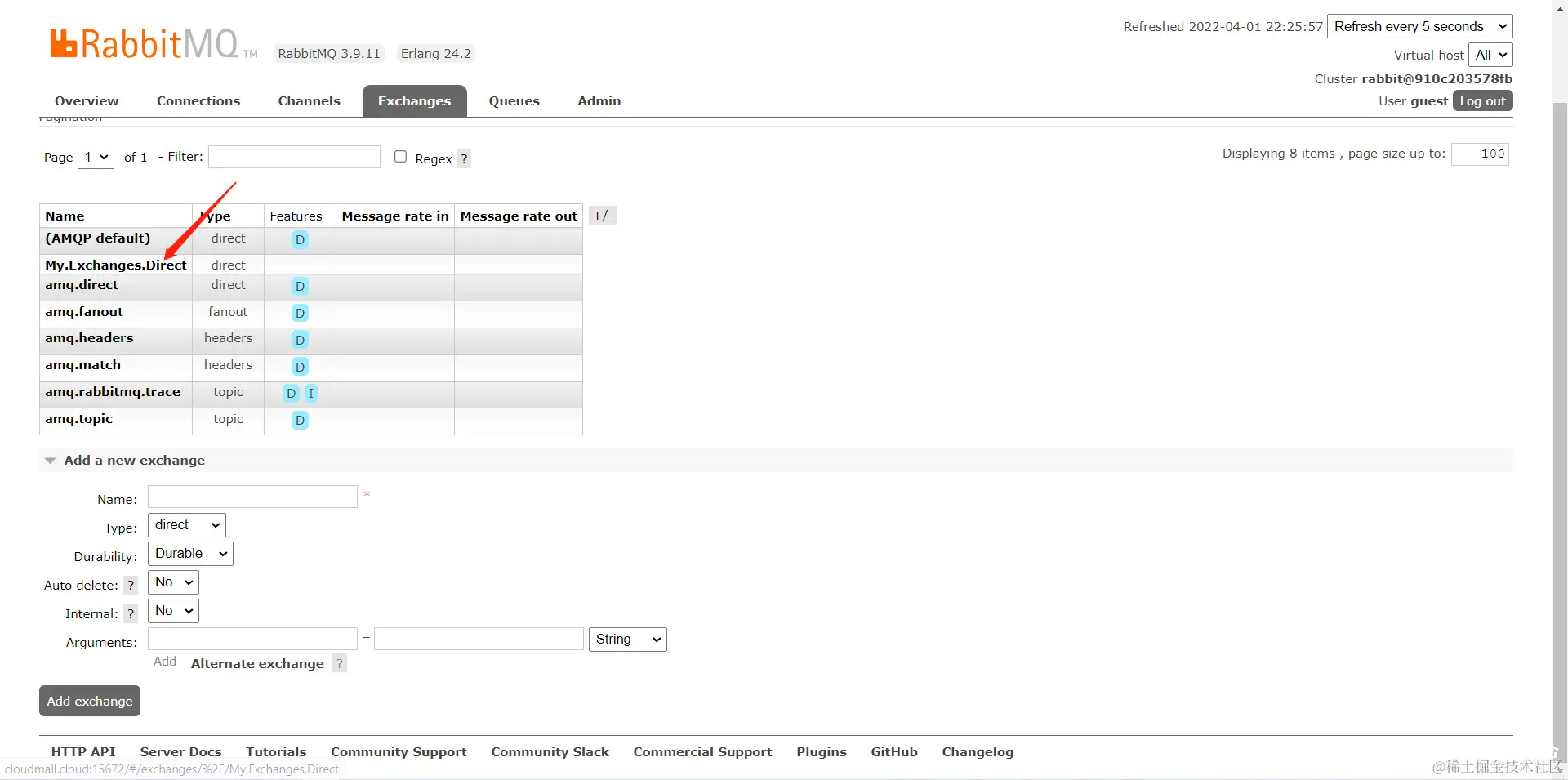This screenshot has height=780, width=1568.
Task: Switch to the Connections tab
Action: point(198,101)
